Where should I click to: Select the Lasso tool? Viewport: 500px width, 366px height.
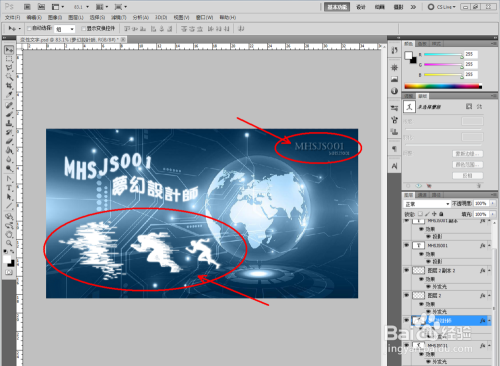9,68
